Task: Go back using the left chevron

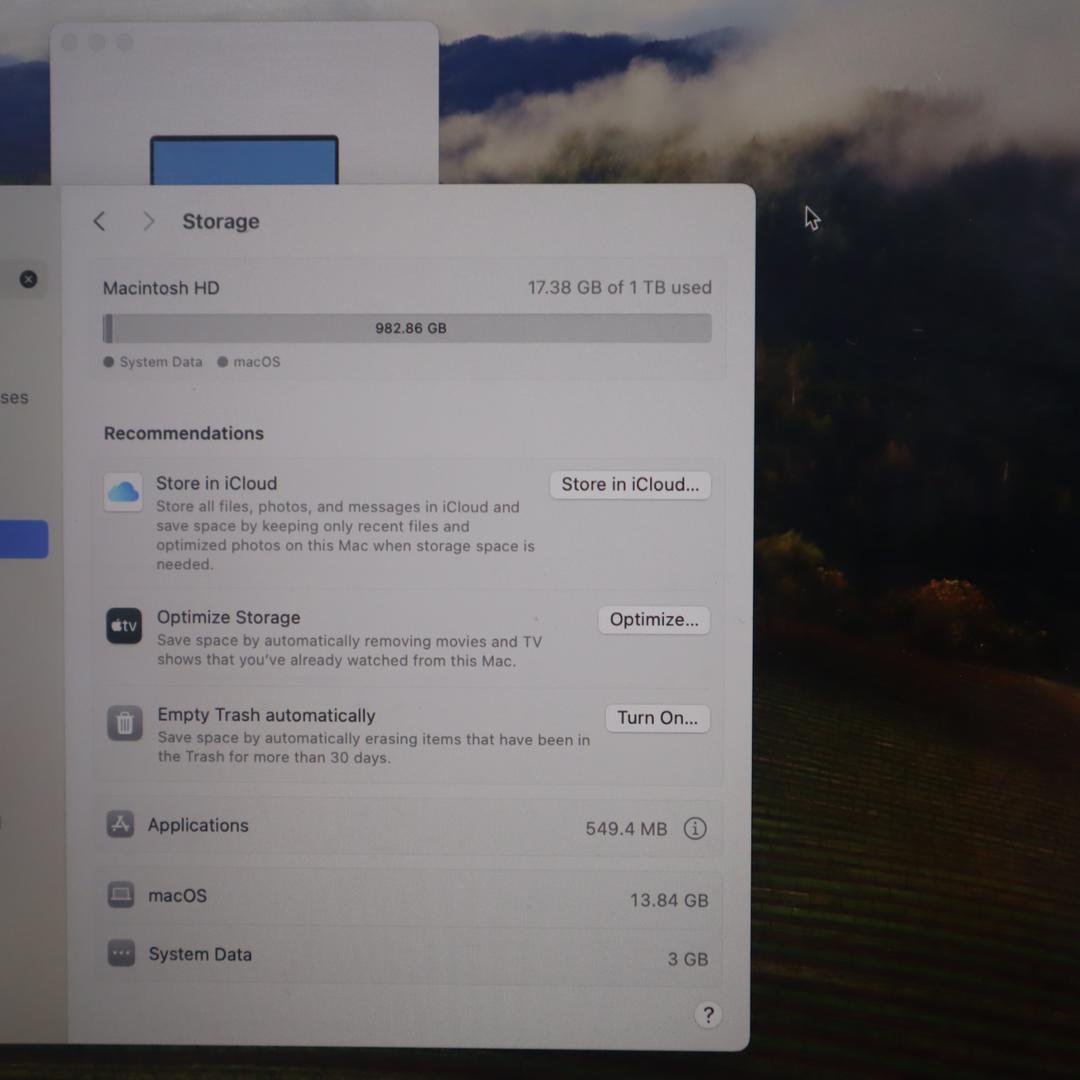Action: coord(99,221)
